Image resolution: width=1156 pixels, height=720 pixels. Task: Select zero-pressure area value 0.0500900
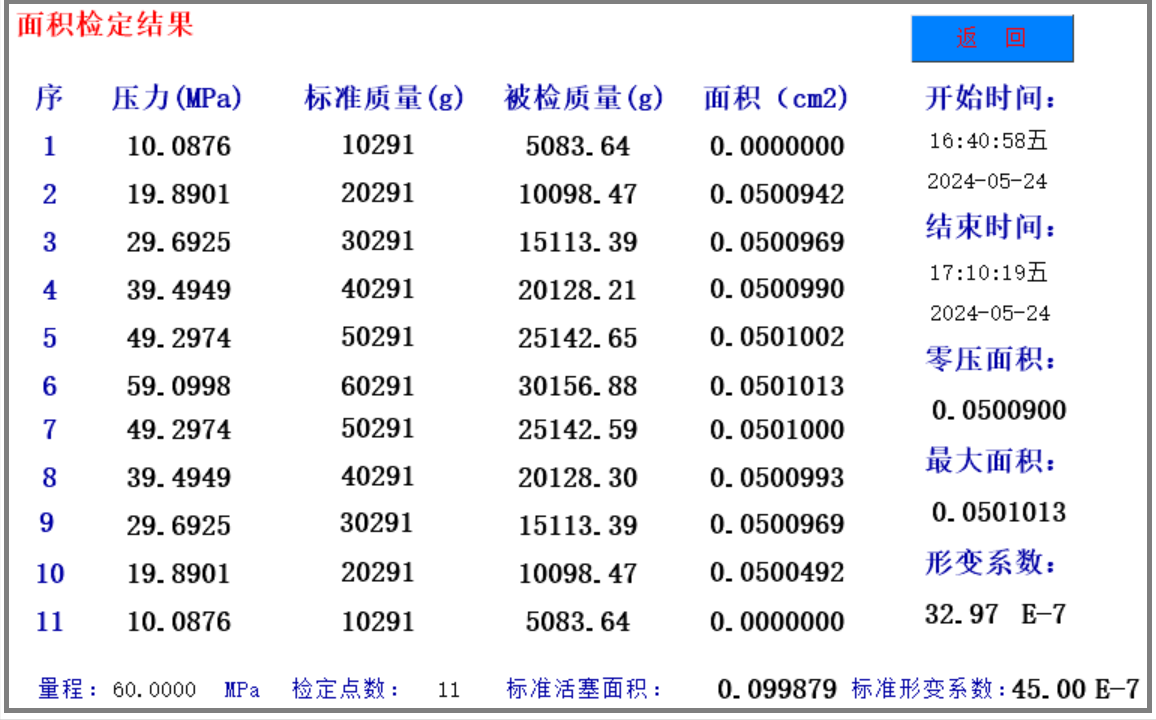click(999, 410)
